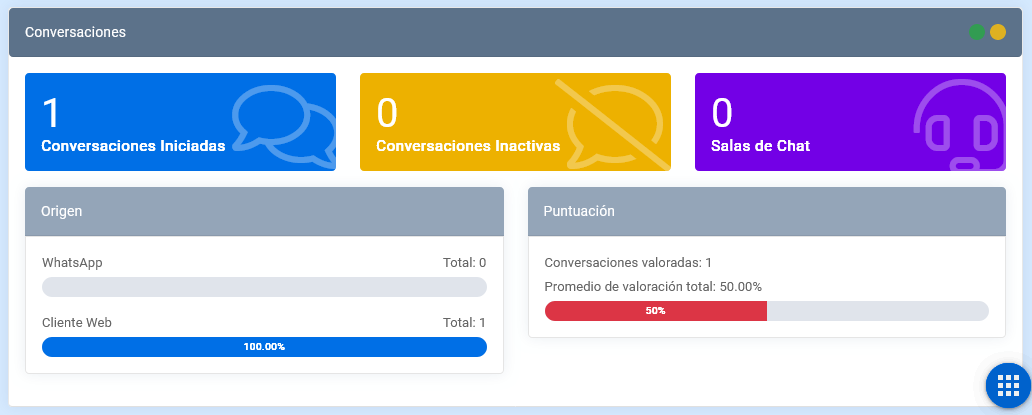The height and width of the screenshot is (415, 1032).
Task: Click the Puntuación panel header
Action: [766, 211]
